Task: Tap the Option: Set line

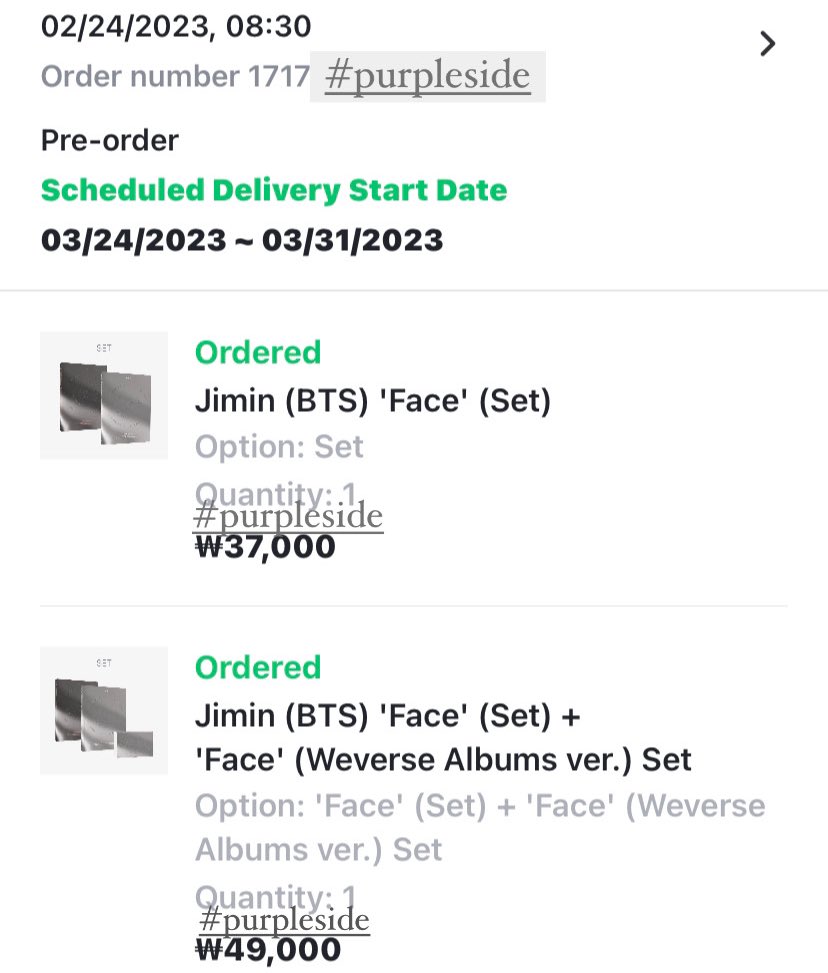Action: [279, 447]
